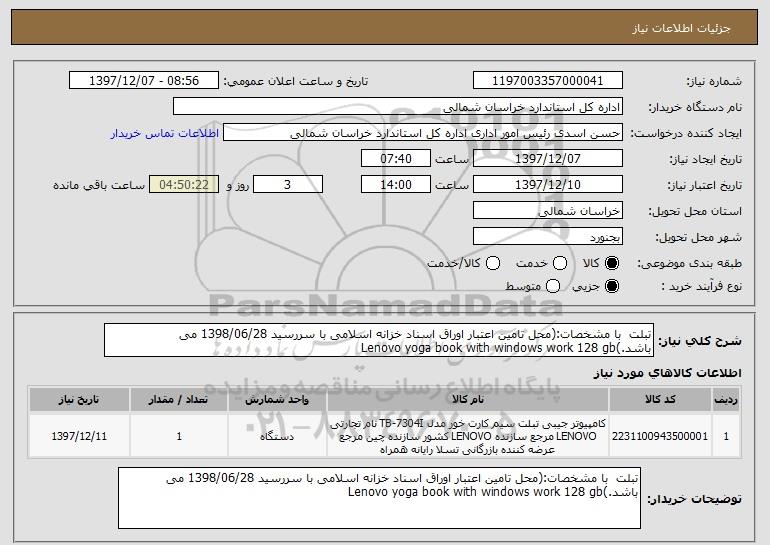The image size is (770, 545).
Task: Click the اطلاعات کالاهای مورد نیاز heading
Action: (667, 373)
